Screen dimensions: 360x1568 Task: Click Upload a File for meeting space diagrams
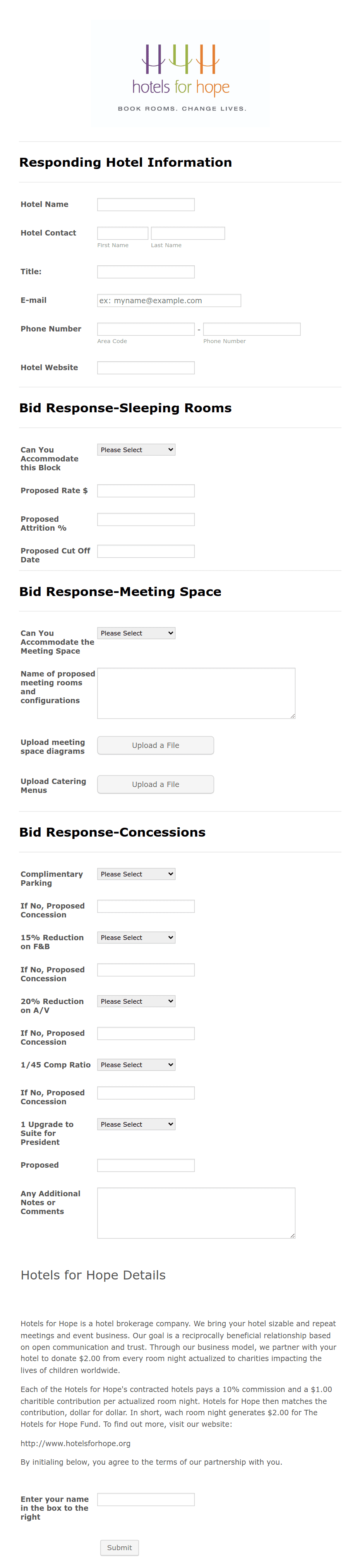[x=155, y=745]
